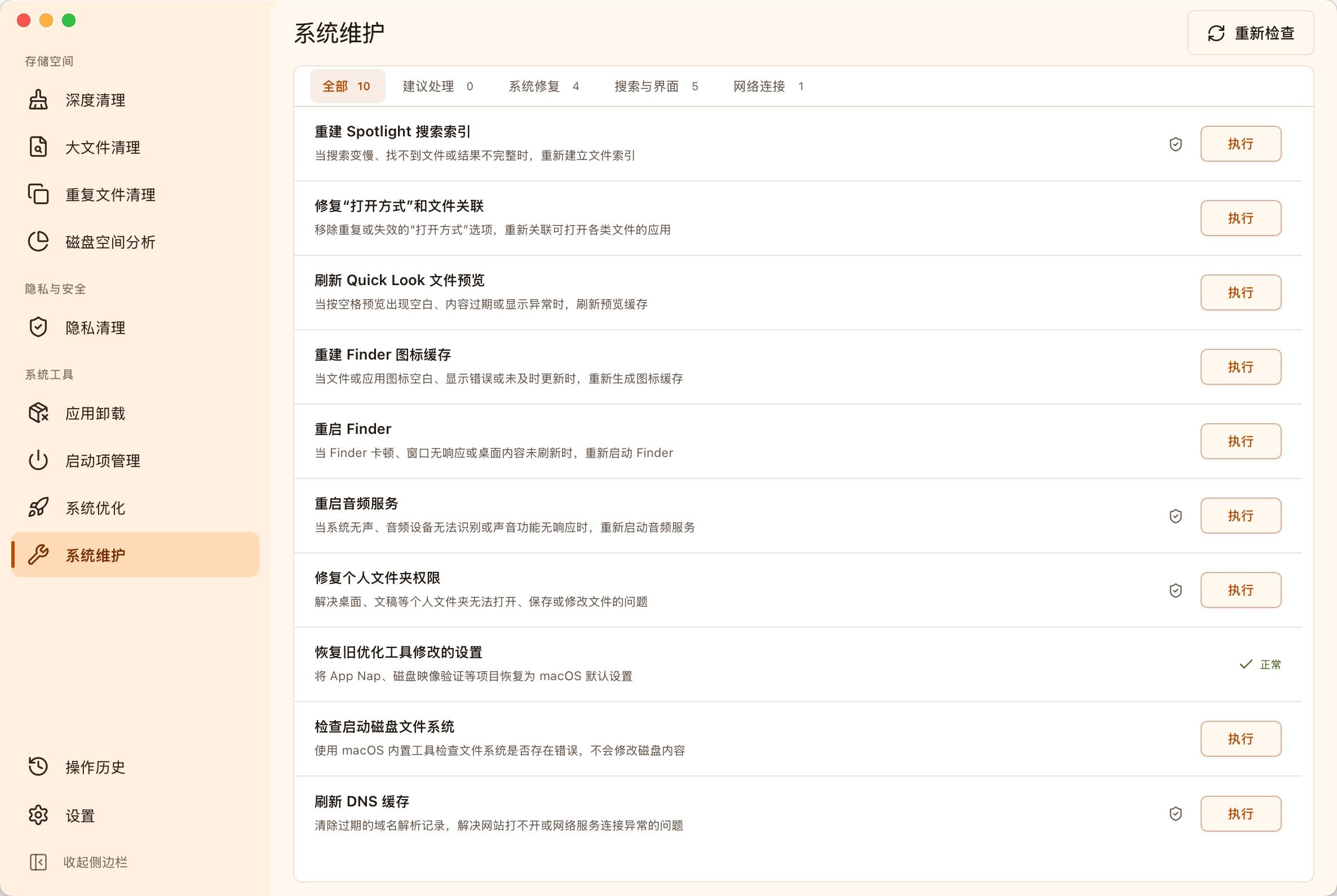
Task: Switch to the 建议处理 tab
Action: click(438, 86)
